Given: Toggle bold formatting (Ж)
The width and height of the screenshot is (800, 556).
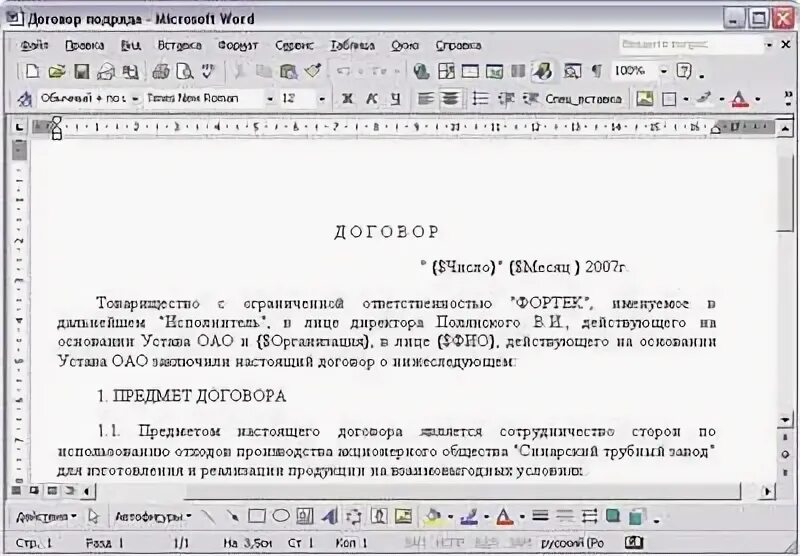Looking at the screenshot, I should click(347, 98).
